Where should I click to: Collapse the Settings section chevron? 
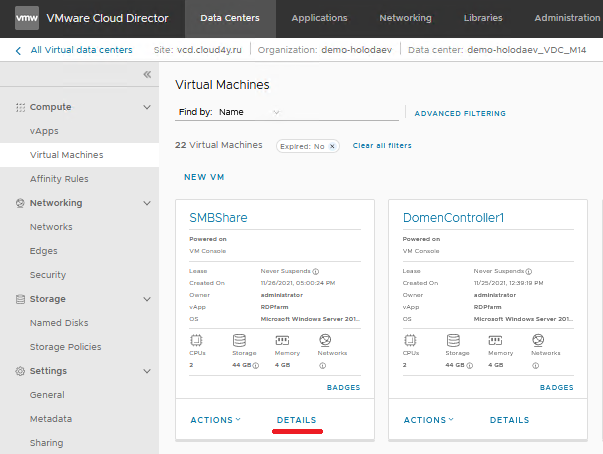147,371
